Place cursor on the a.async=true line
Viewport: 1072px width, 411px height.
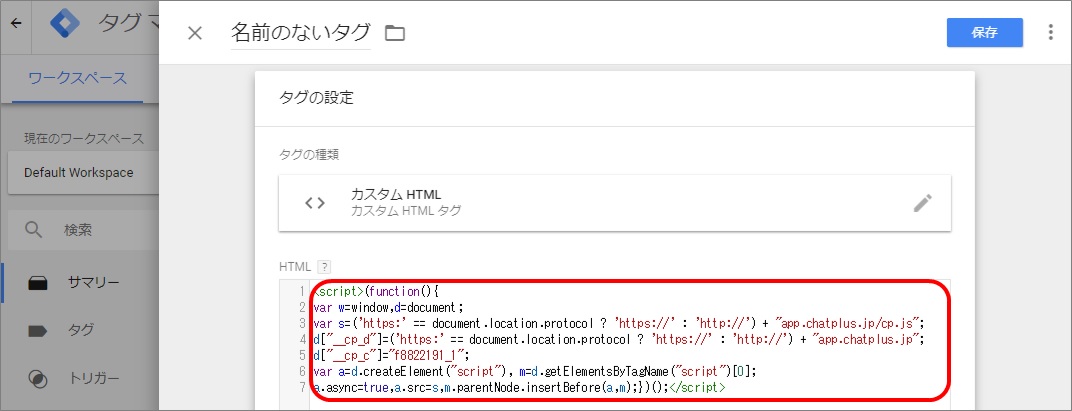[x=519, y=388]
